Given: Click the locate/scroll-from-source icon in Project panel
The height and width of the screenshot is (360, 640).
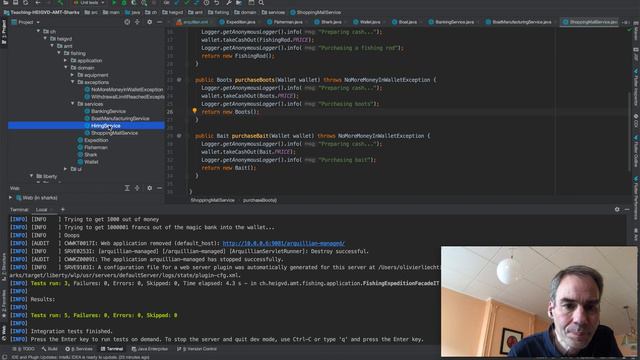Looking at the screenshot, I should [127, 22].
